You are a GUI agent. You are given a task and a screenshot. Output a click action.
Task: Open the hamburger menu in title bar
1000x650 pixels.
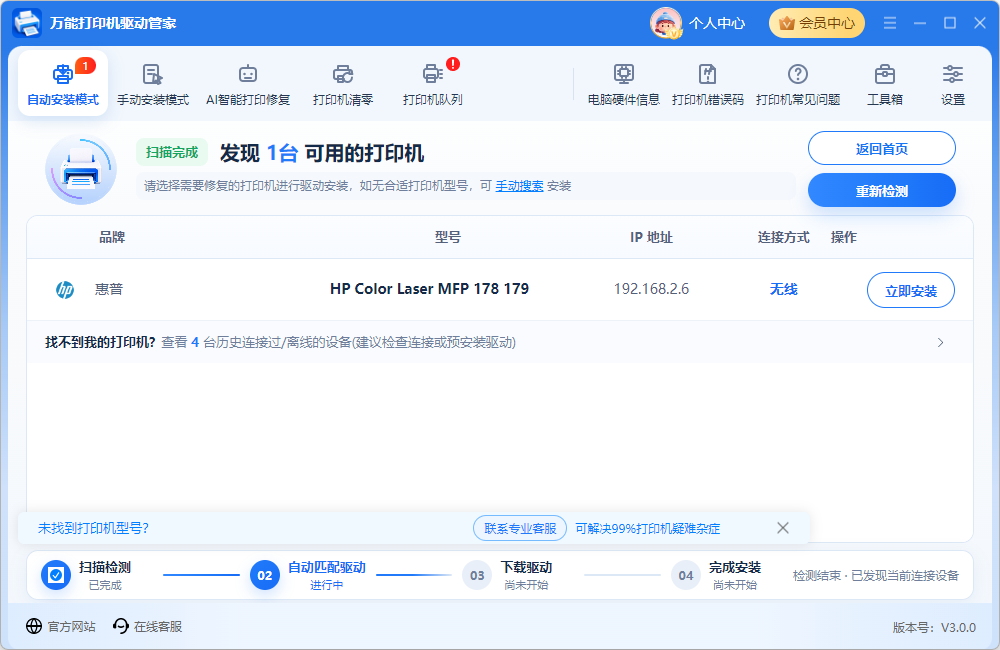890,23
